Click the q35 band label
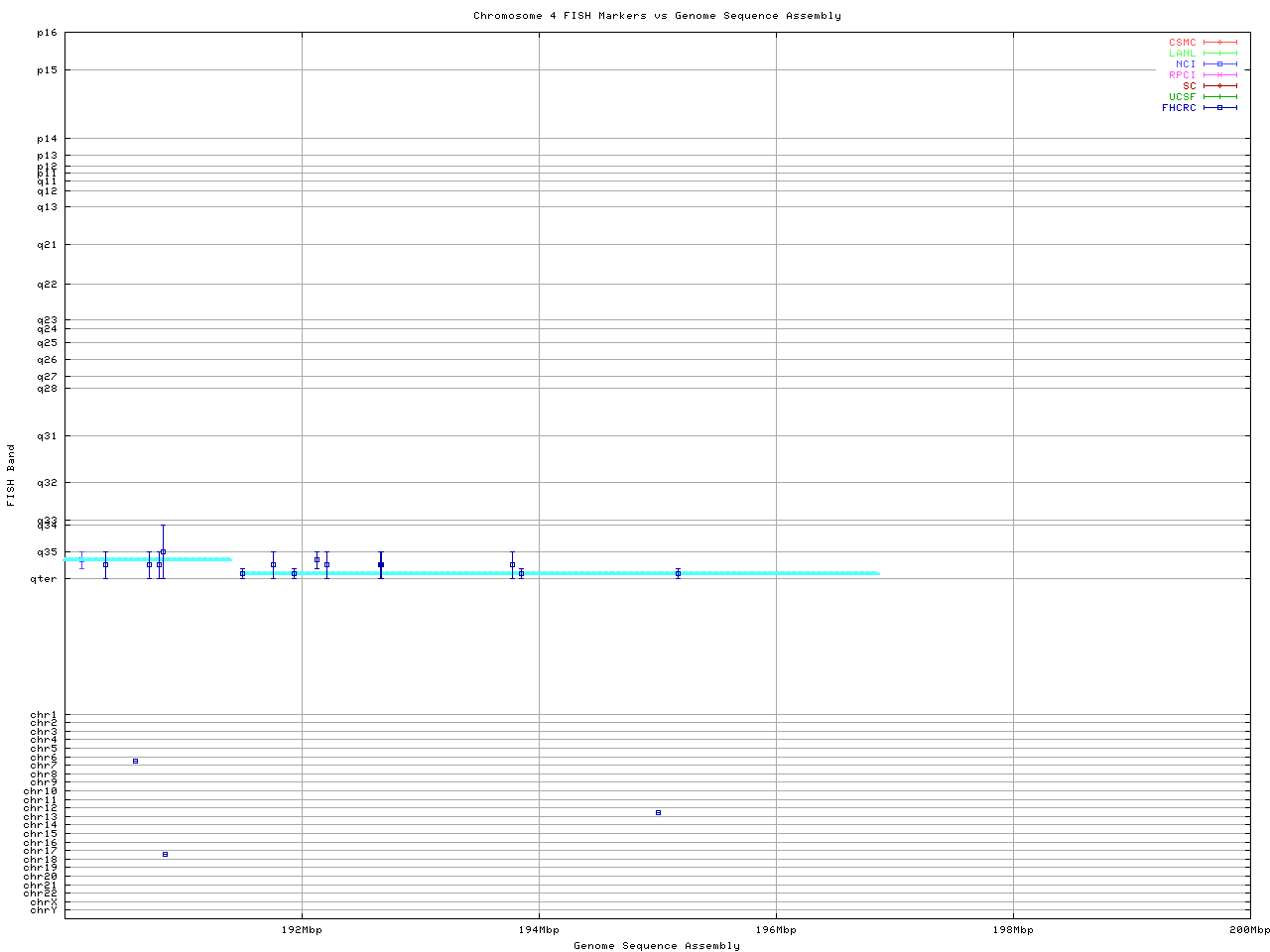The image size is (1270, 952). (x=48, y=552)
